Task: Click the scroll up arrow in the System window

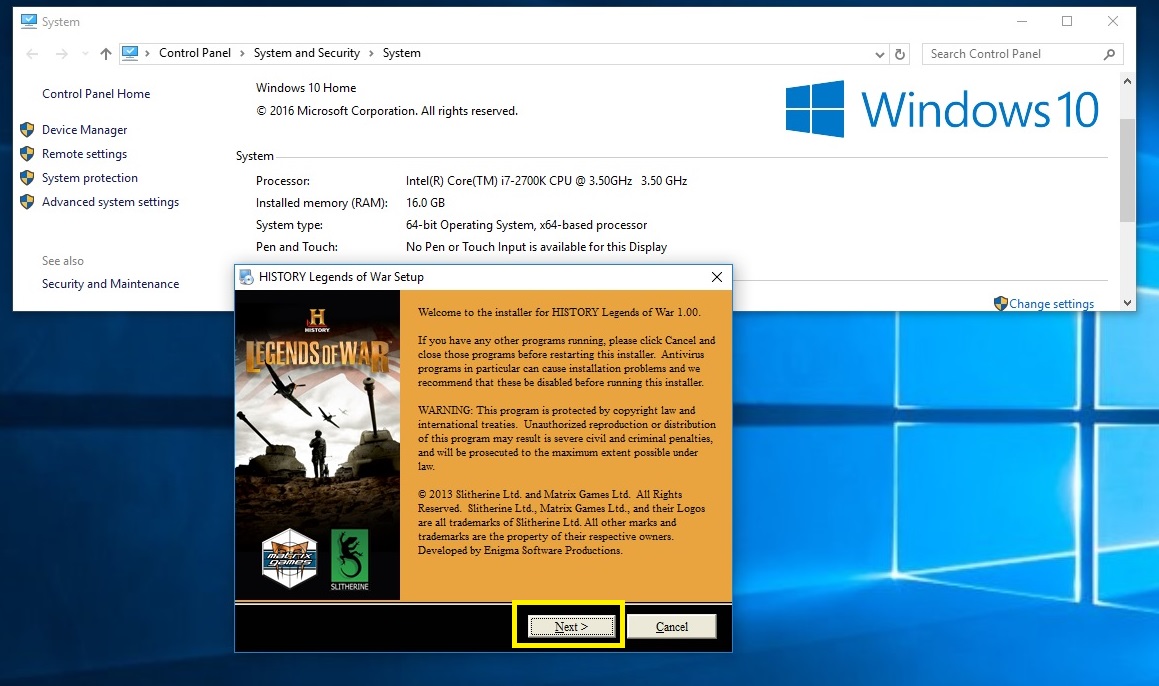Action: point(1126,81)
